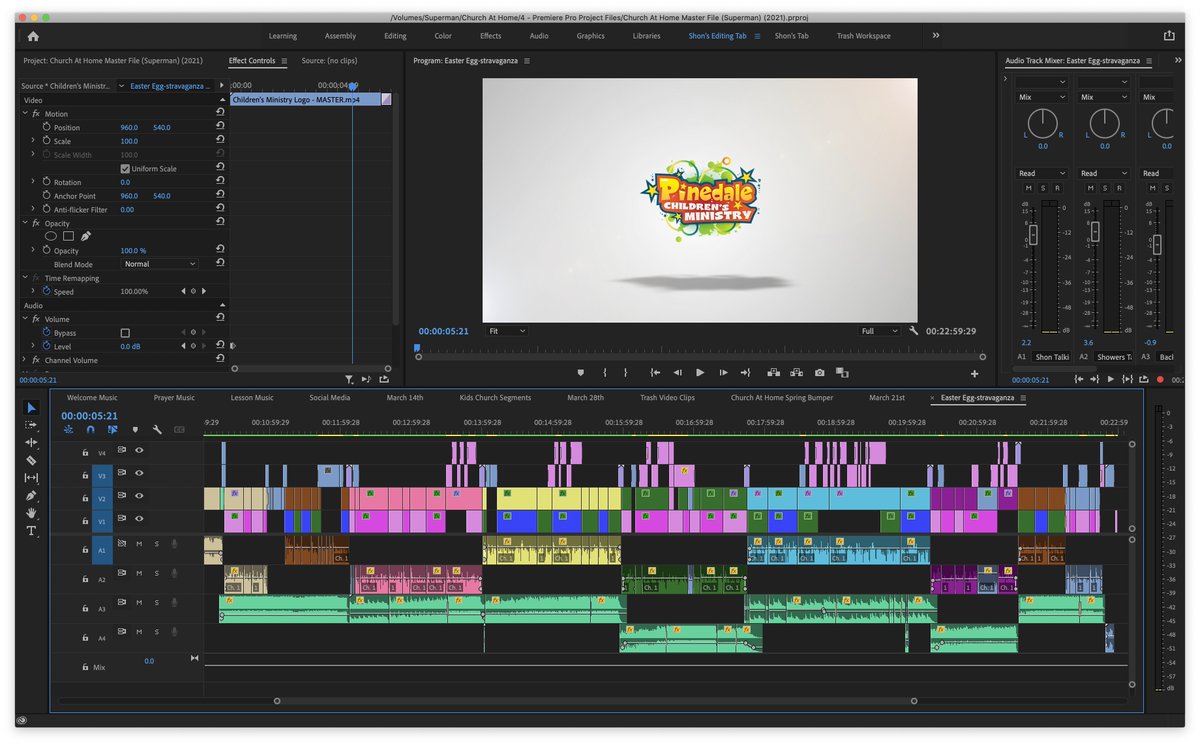Click Mark Out in Program monitor
1200x745 pixels.
[x=626, y=372]
